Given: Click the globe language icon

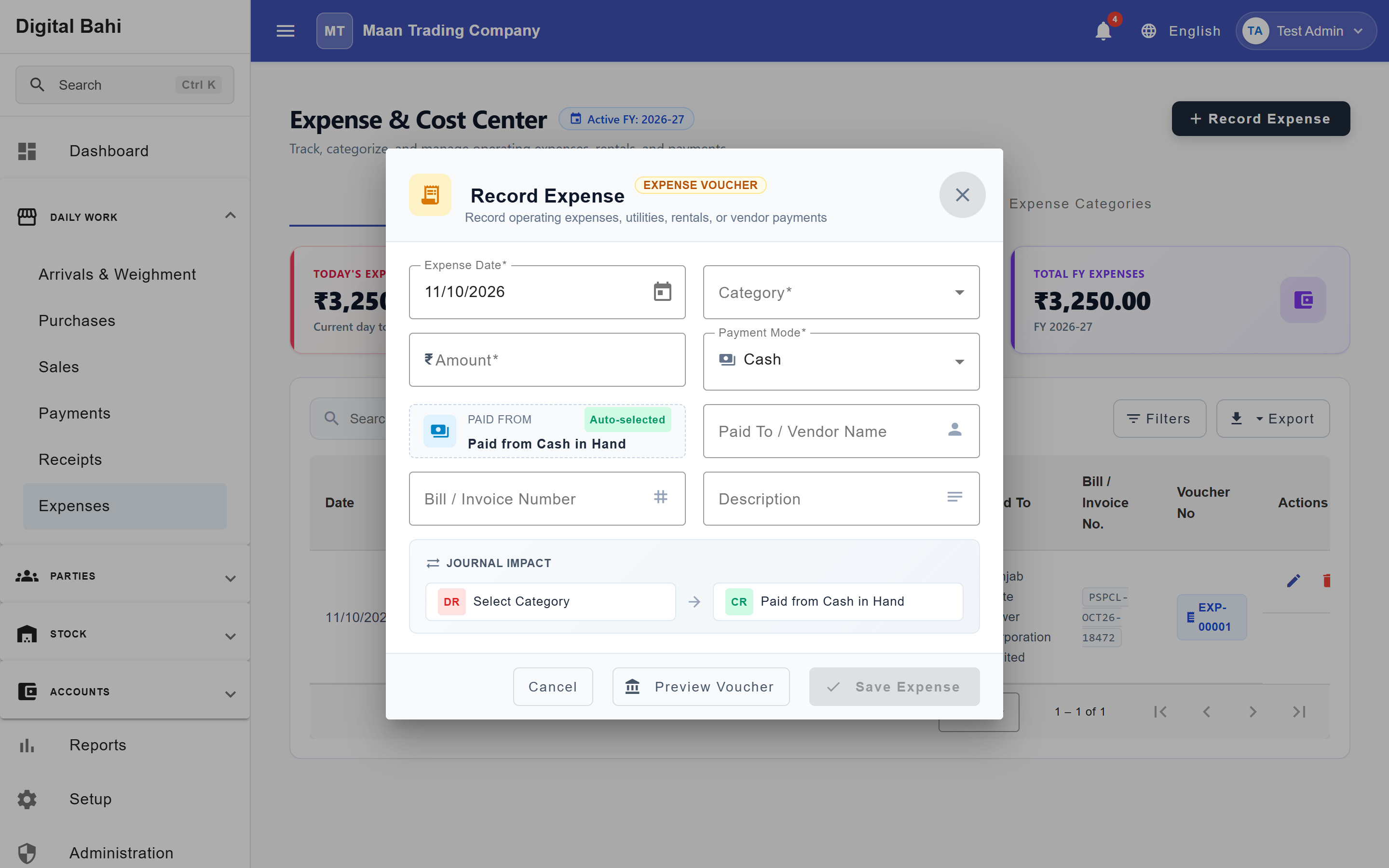Looking at the screenshot, I should click(x=1148, y=31).
